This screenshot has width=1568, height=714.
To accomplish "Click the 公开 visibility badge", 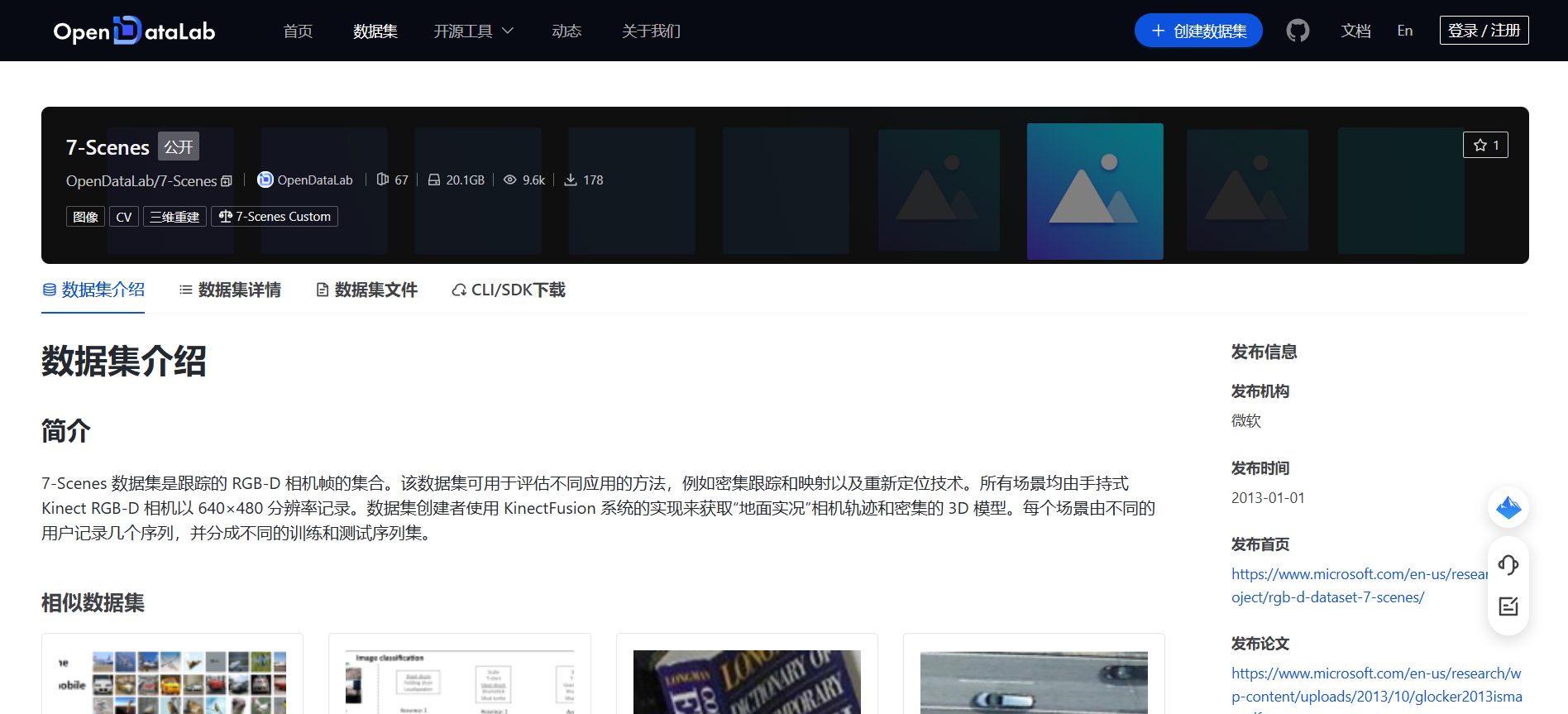I will 179,146.
